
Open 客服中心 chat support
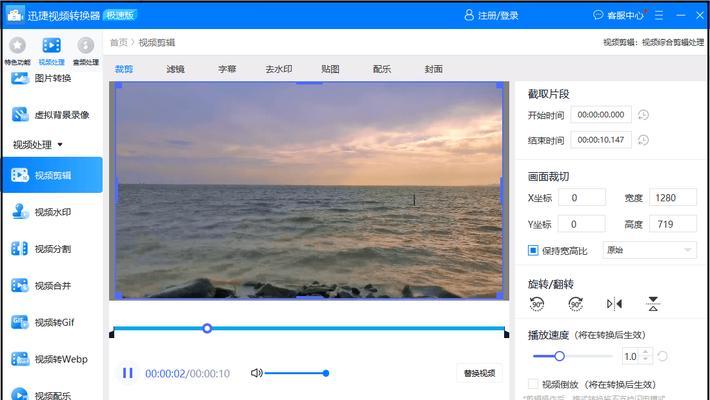point(619,15)
